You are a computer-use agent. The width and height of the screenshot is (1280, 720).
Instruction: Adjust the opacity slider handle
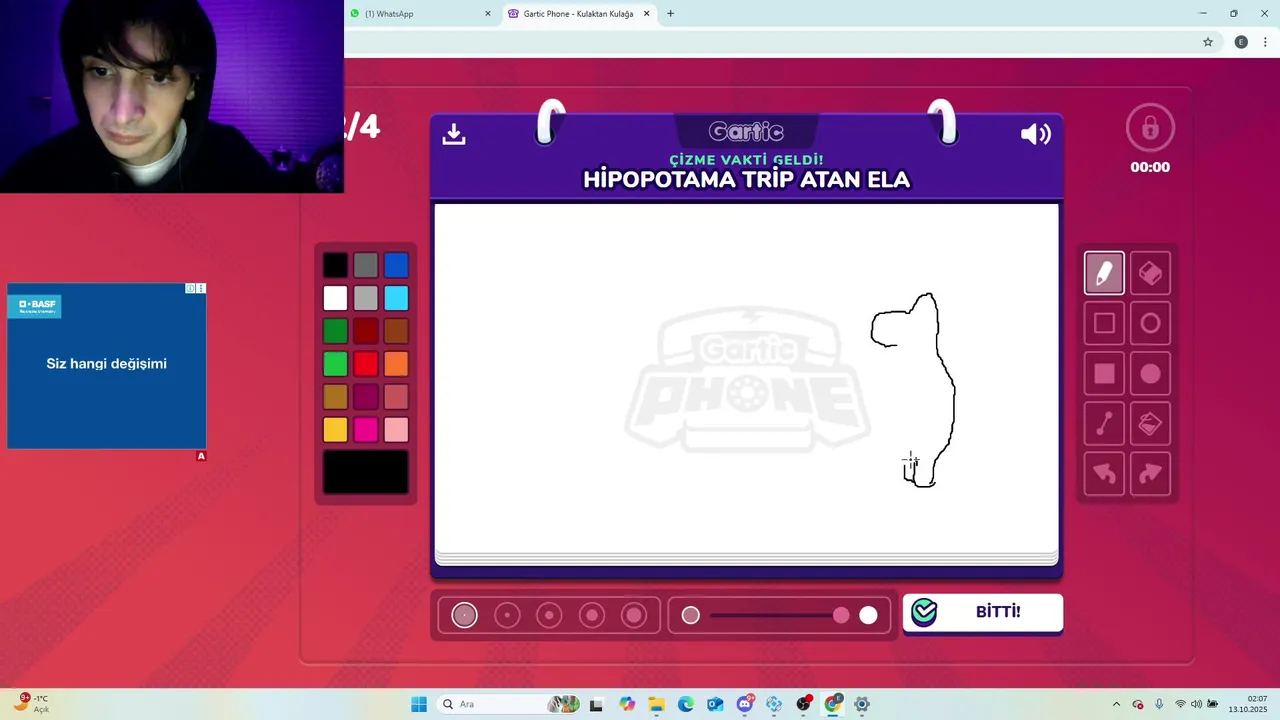[841, 615]
